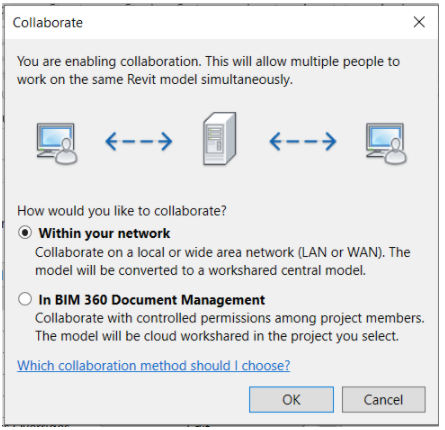Click the 'controlled permissions among project members' line
The image size is (445, 430).
coord(230,318)
